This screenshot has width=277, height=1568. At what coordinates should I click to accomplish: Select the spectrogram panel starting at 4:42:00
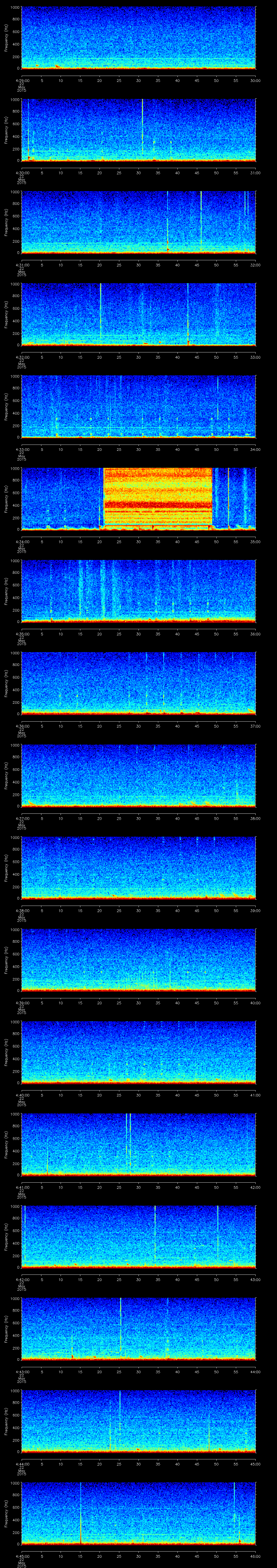(139, 1237)
